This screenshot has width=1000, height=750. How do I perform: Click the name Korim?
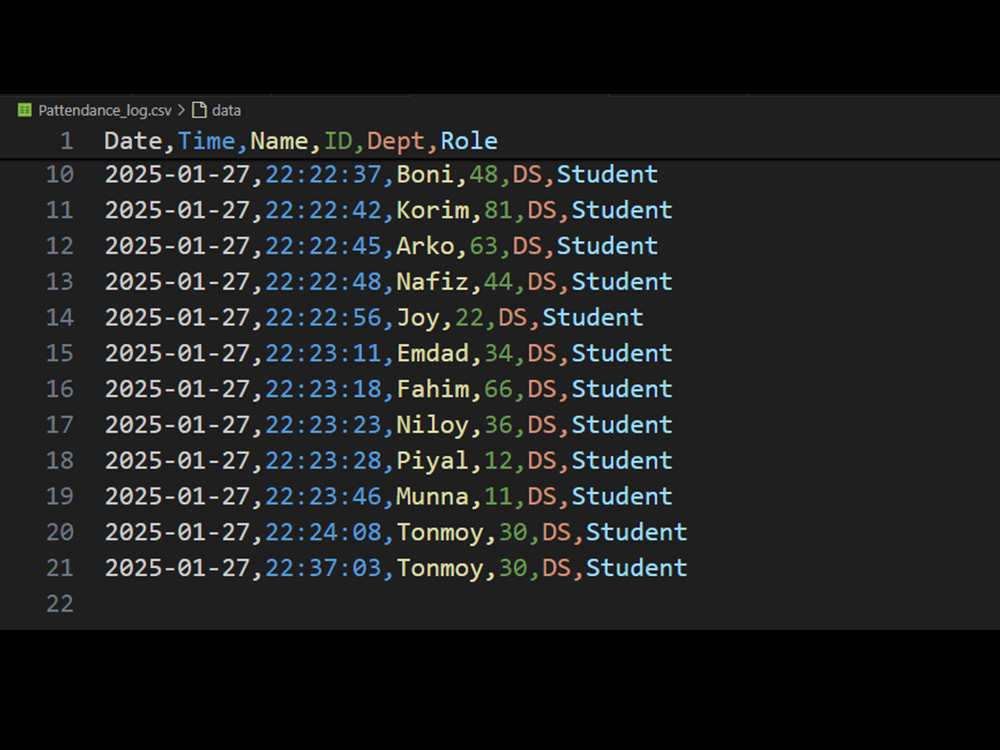click(x=433, y=210)
